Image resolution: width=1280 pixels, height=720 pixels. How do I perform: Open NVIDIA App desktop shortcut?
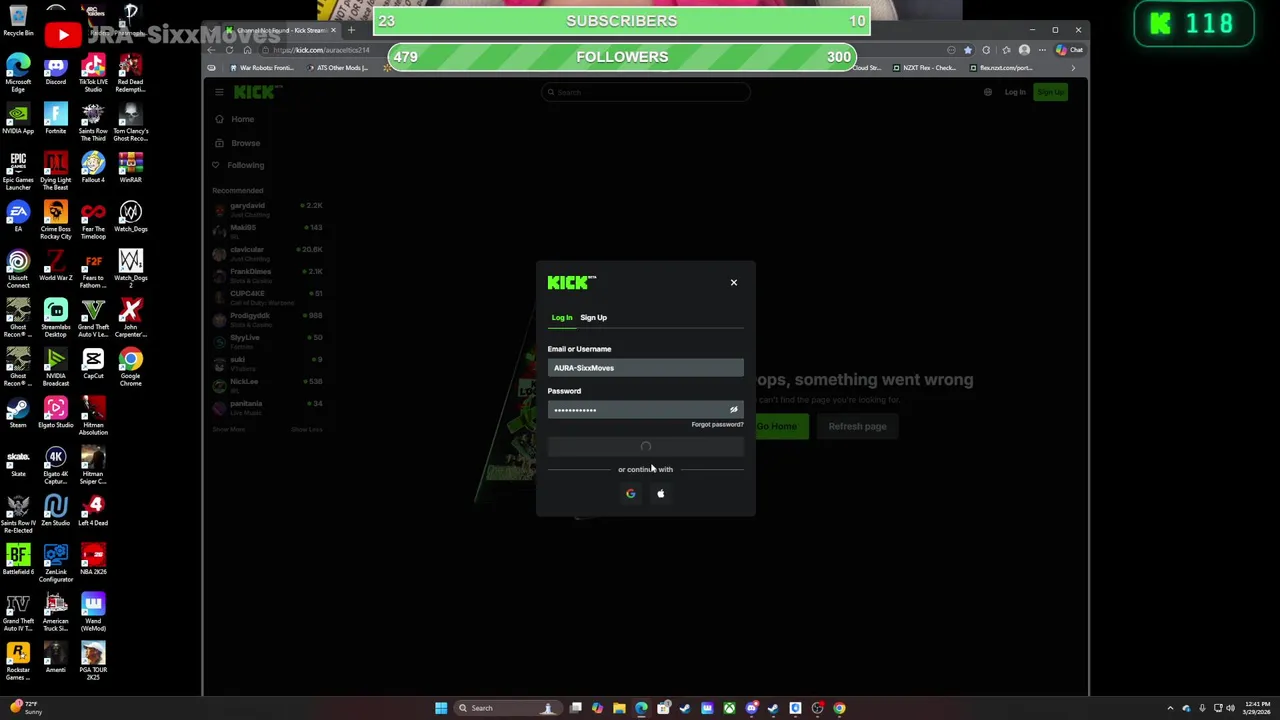point(18,120)
